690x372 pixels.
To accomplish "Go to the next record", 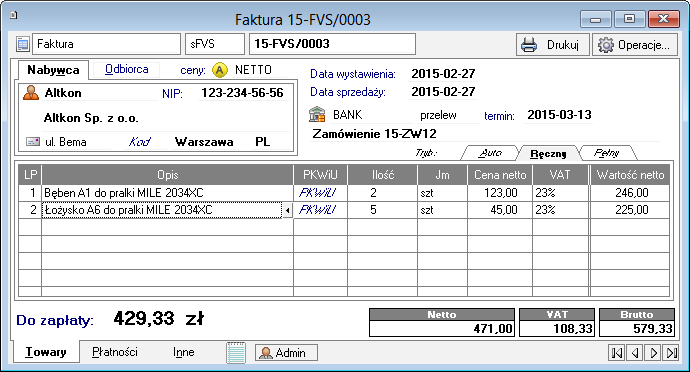I will pos(653,353).
